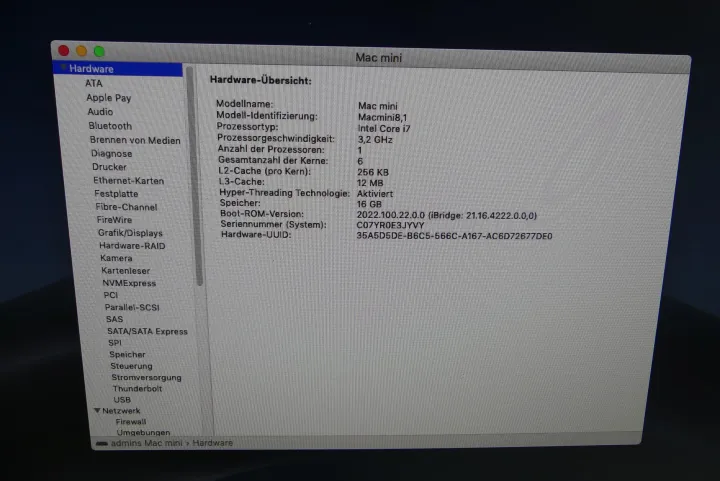Screen dimensions: 720x481
Task: Select Hardware-RAID entry
Action: (132, 246)
